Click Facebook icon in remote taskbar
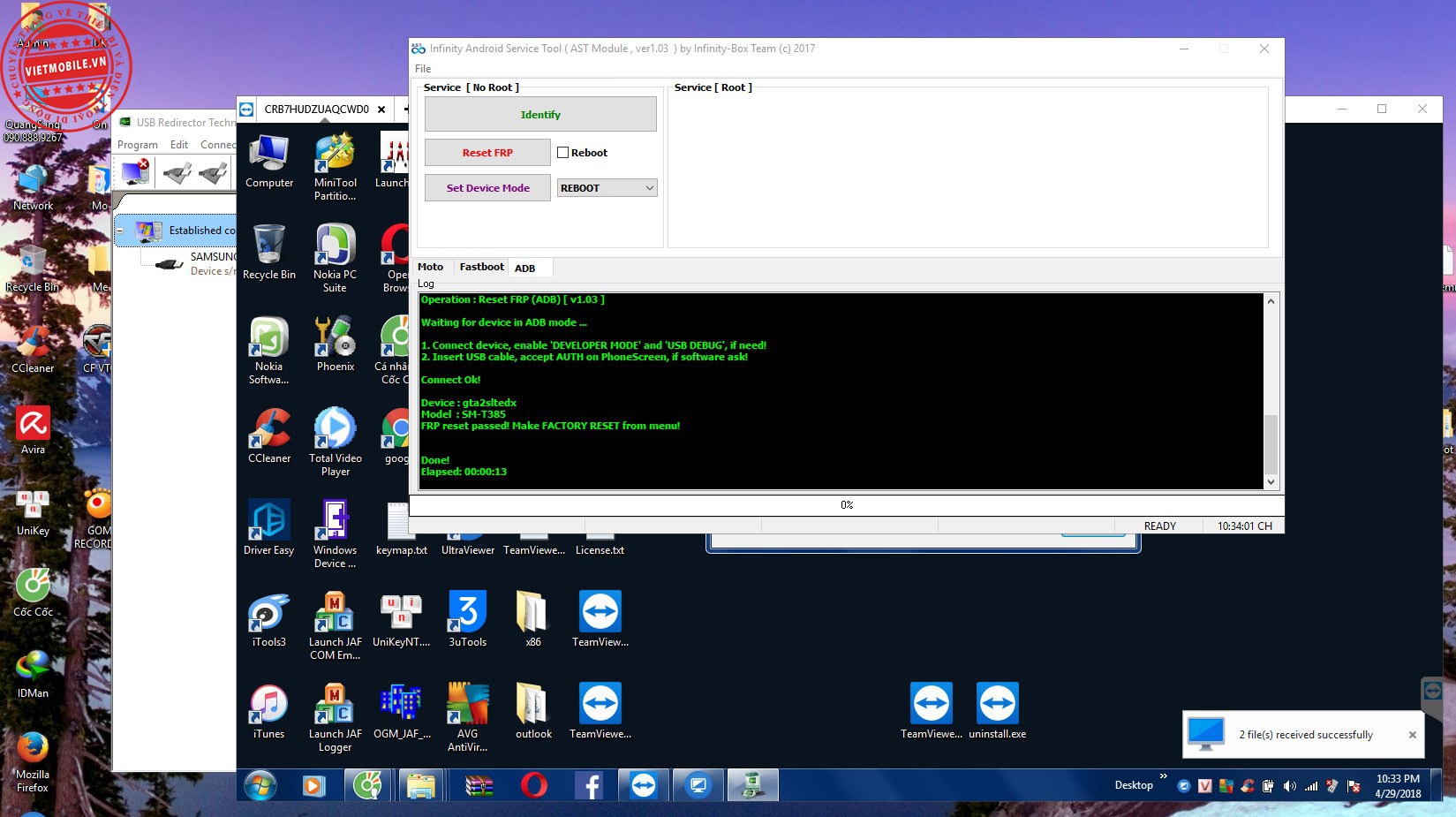1456x817 pixels. pos(589,785)
